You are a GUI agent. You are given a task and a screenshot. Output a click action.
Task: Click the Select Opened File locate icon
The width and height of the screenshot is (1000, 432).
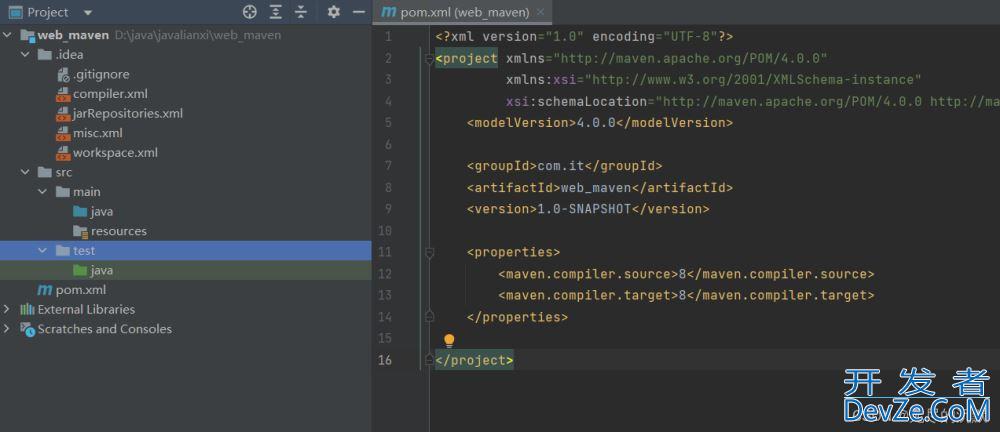250,12
